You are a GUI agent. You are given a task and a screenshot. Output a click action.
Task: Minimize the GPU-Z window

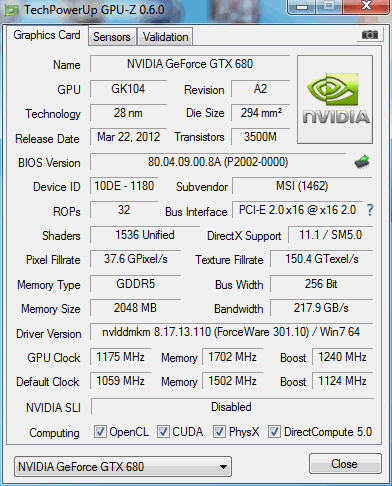302,7
